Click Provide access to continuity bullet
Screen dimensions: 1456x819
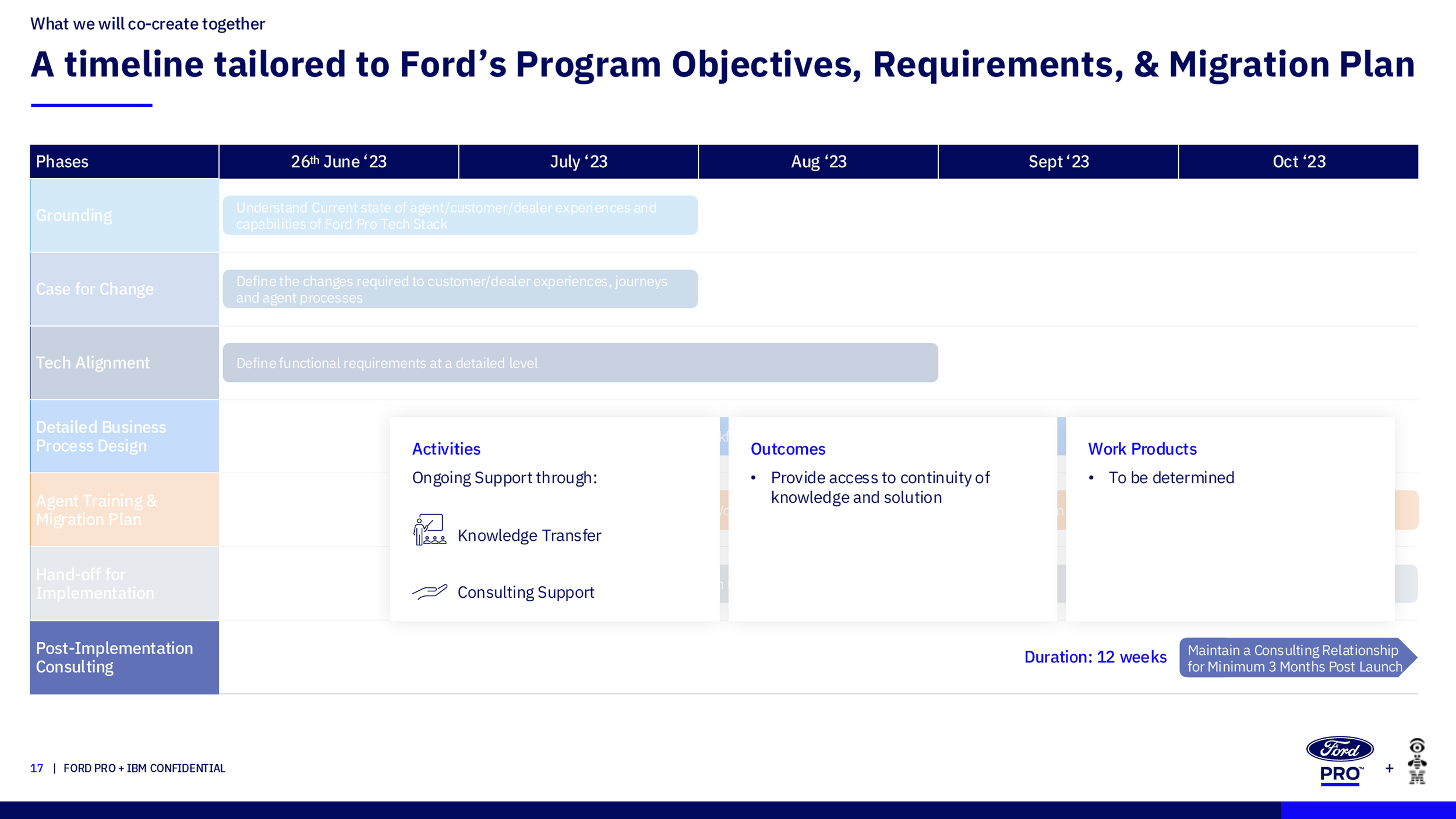click(x=879, y=487)
